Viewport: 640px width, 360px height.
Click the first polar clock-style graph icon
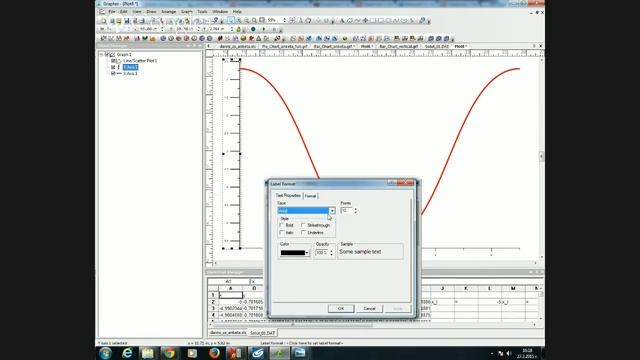pyautogui.click(x=163, y=38)
